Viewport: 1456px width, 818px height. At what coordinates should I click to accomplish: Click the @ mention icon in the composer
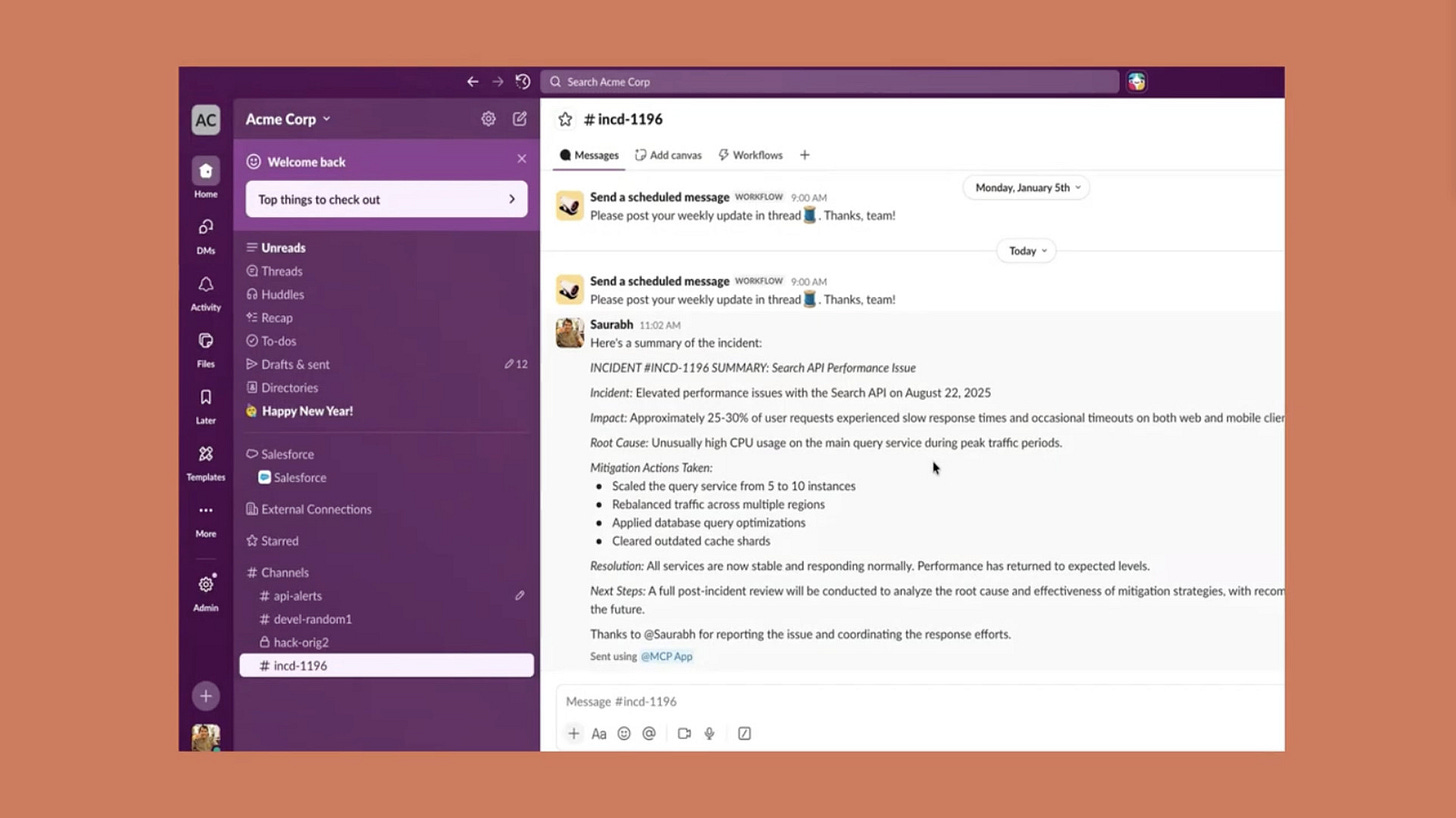coord(649,733)
